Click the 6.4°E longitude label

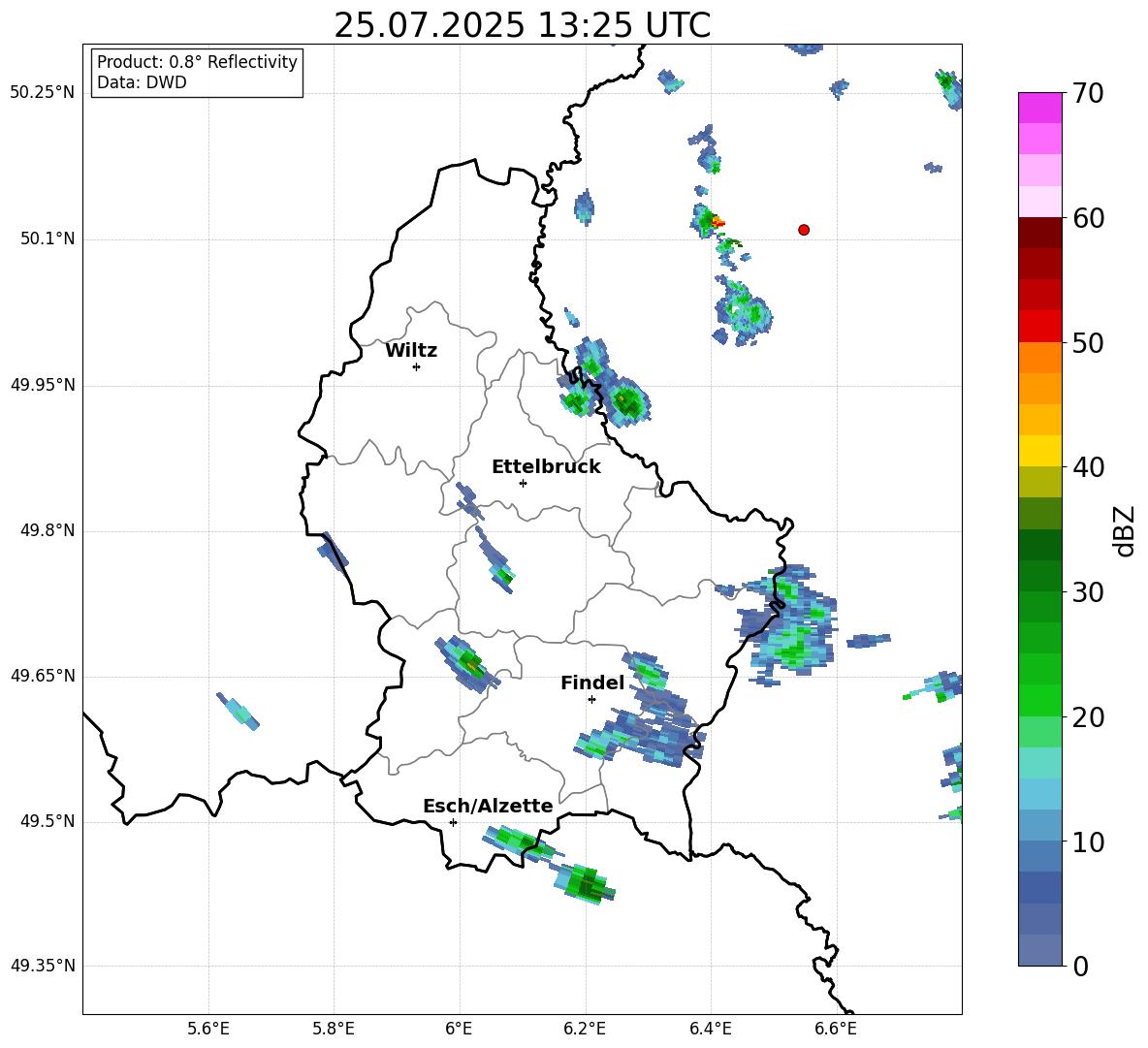[x=710, y=1030]
